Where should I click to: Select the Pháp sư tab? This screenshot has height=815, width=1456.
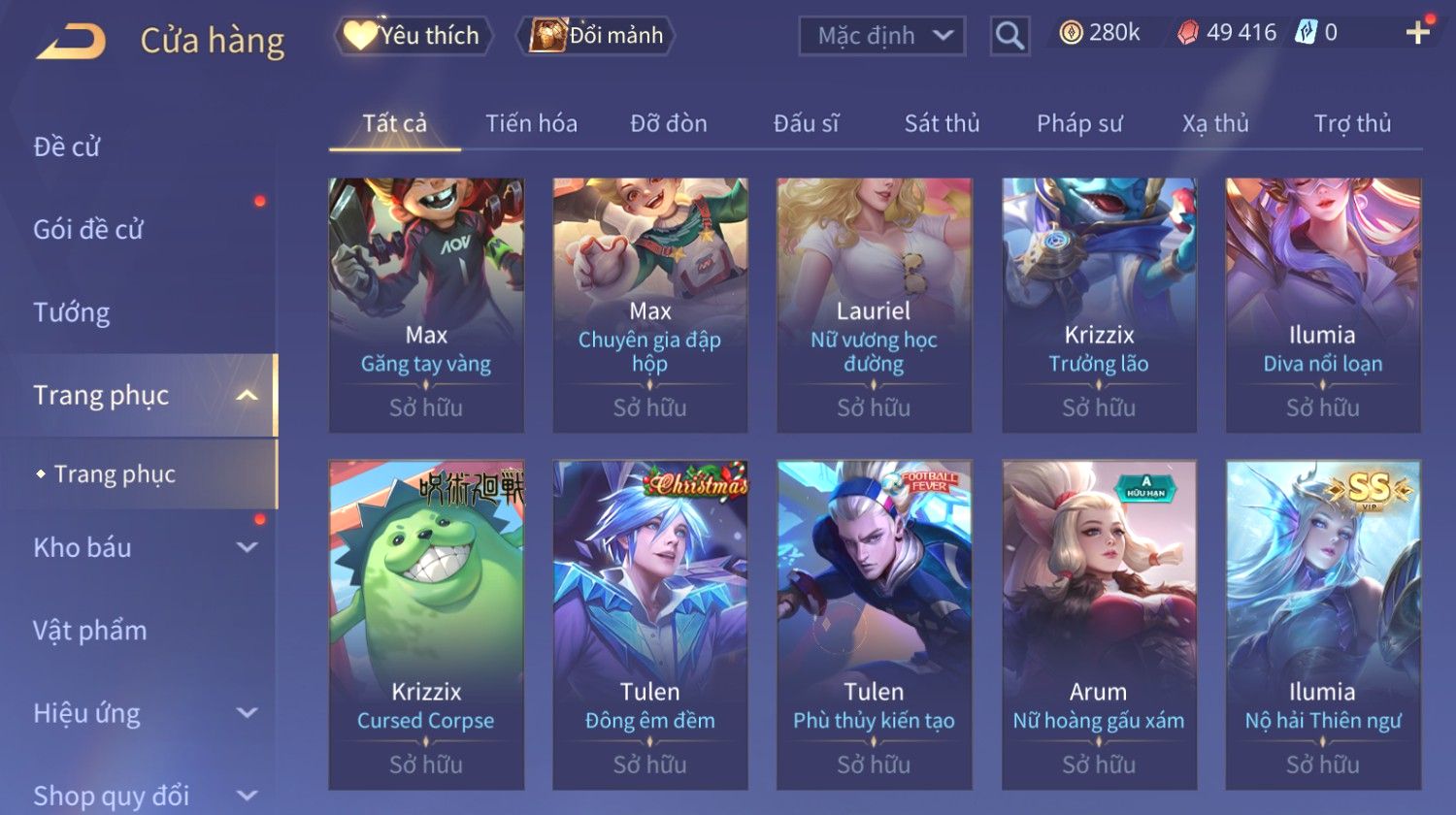(1079, 123)
